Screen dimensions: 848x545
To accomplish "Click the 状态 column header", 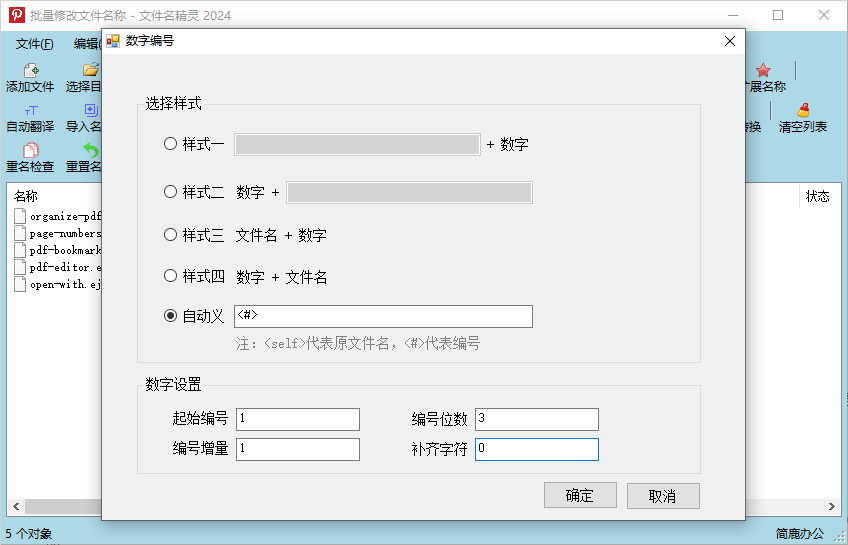I will point(817,196).
